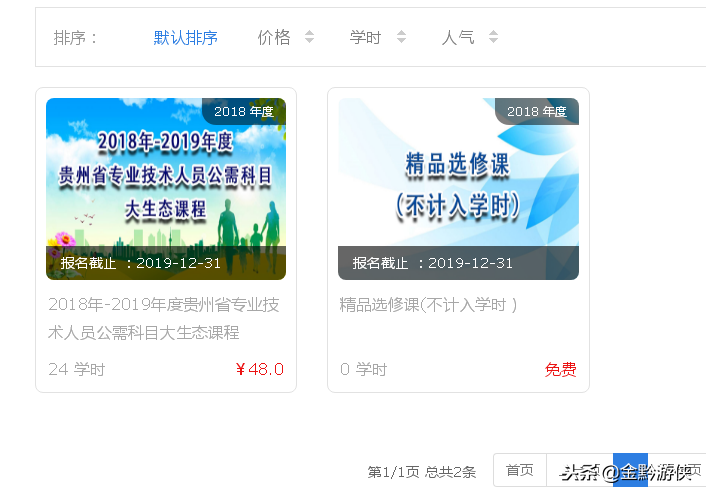706x496 pixels.
Task: Open the 大生态课程 course thumbnail
Action: click(166, 189)
